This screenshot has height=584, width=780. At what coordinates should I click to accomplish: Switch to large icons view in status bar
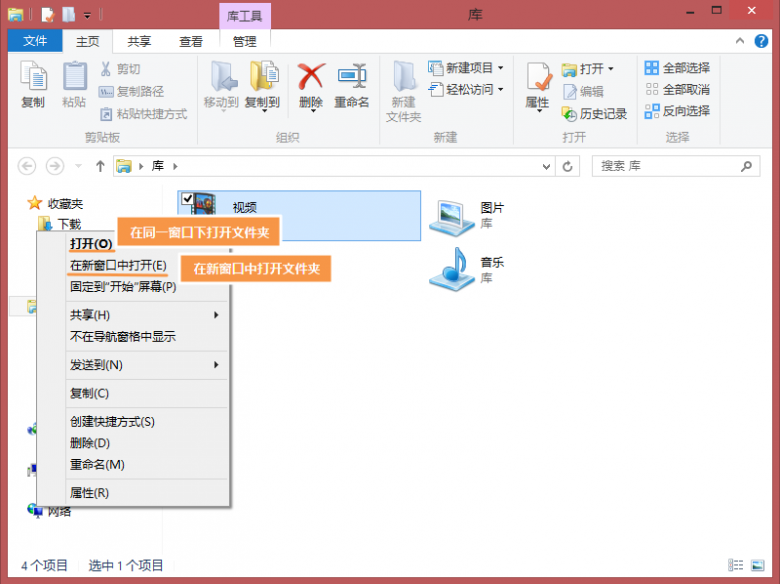click(x=759, y=565)
